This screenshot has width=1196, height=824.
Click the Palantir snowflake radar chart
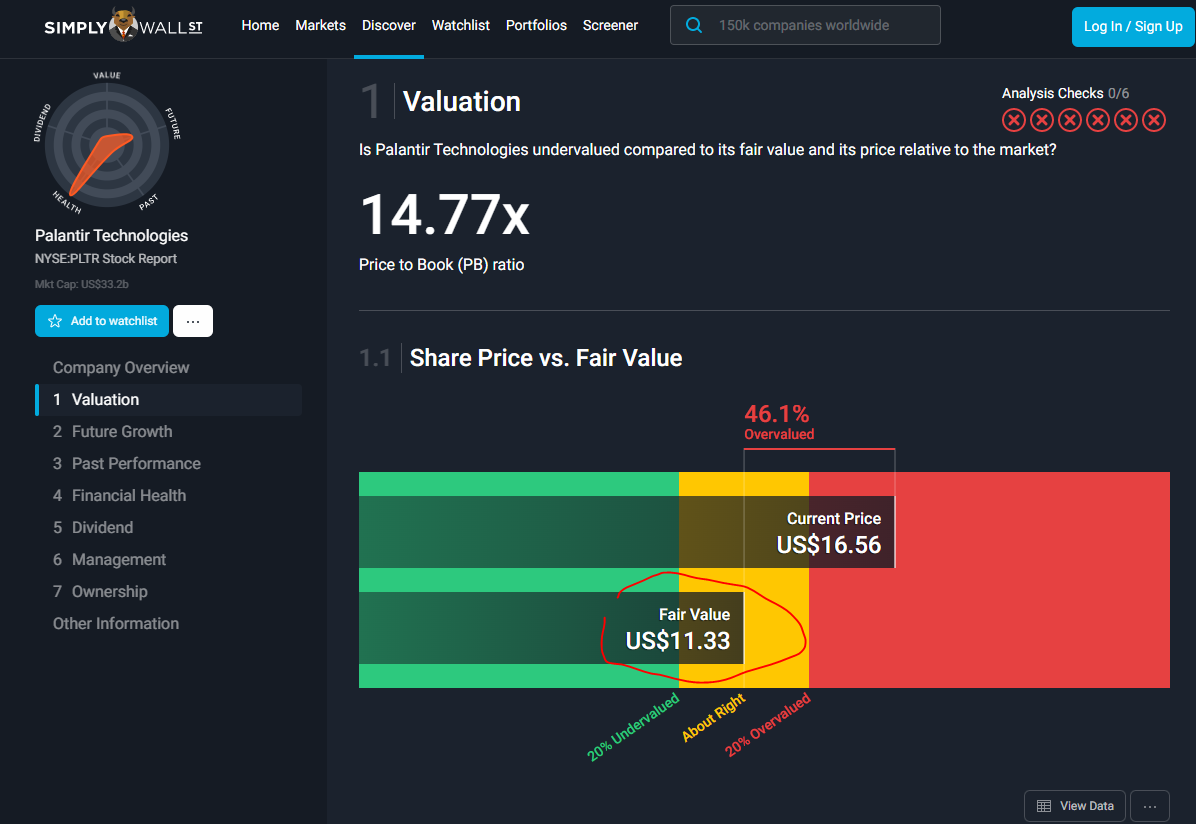107,145
